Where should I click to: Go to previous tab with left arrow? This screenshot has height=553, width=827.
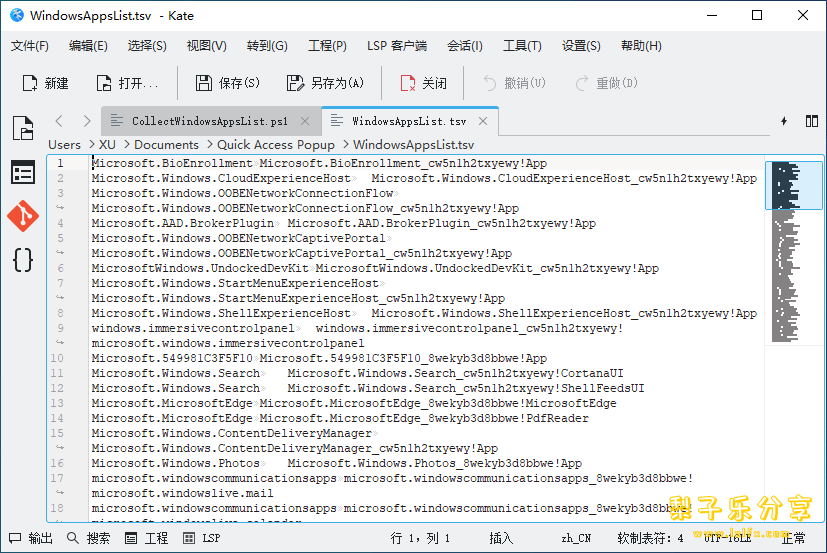[x=59, y=121]
